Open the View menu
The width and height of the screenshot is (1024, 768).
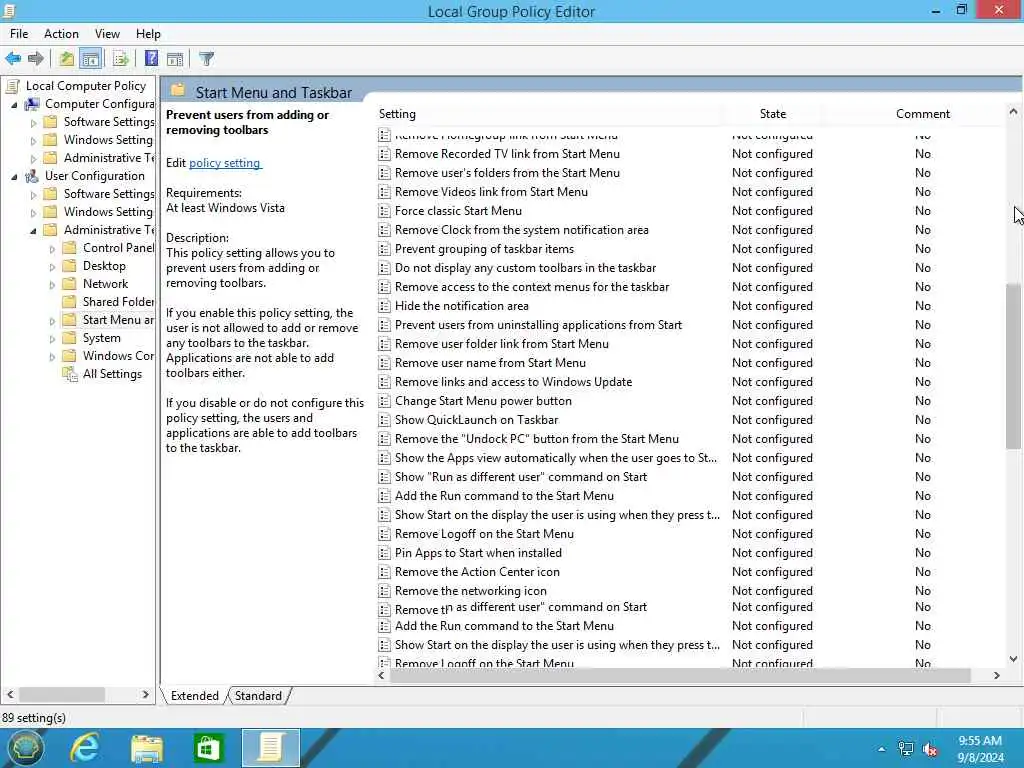107,34
